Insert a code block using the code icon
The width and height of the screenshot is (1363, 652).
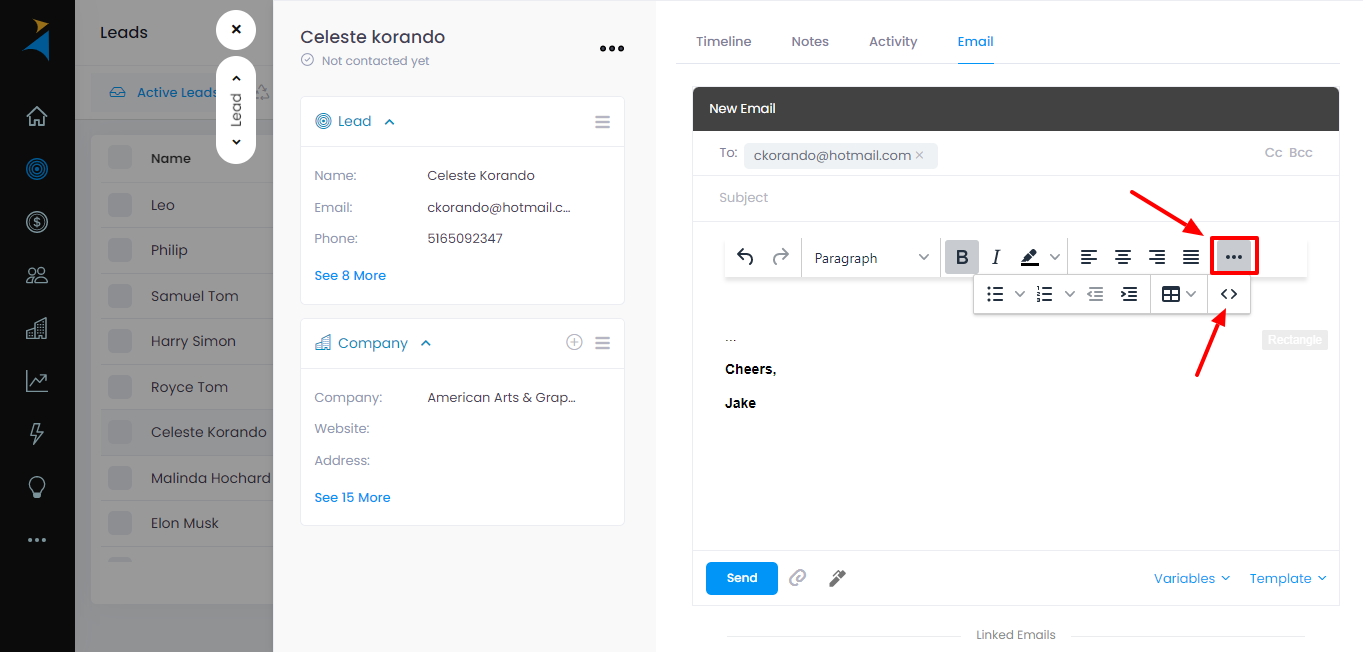[x=1229, y=293]
